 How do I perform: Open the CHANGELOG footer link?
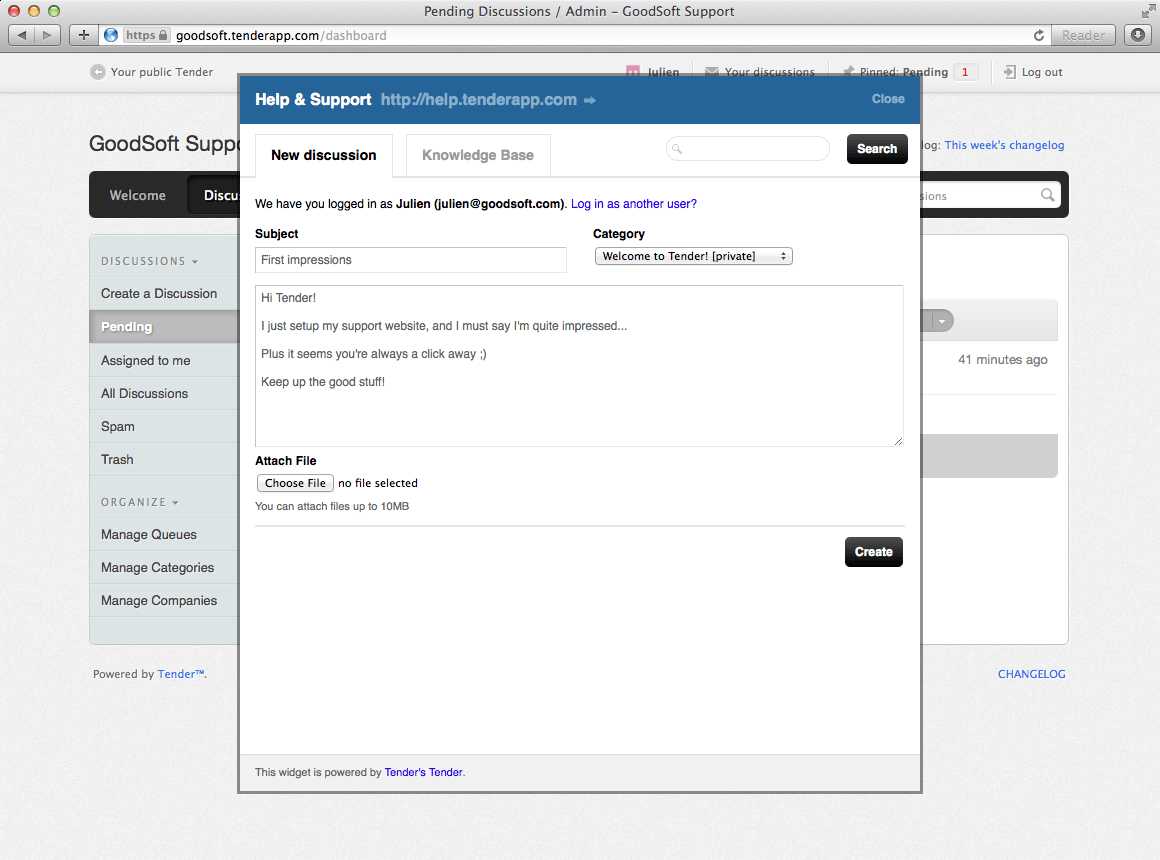coord(1031,674)
